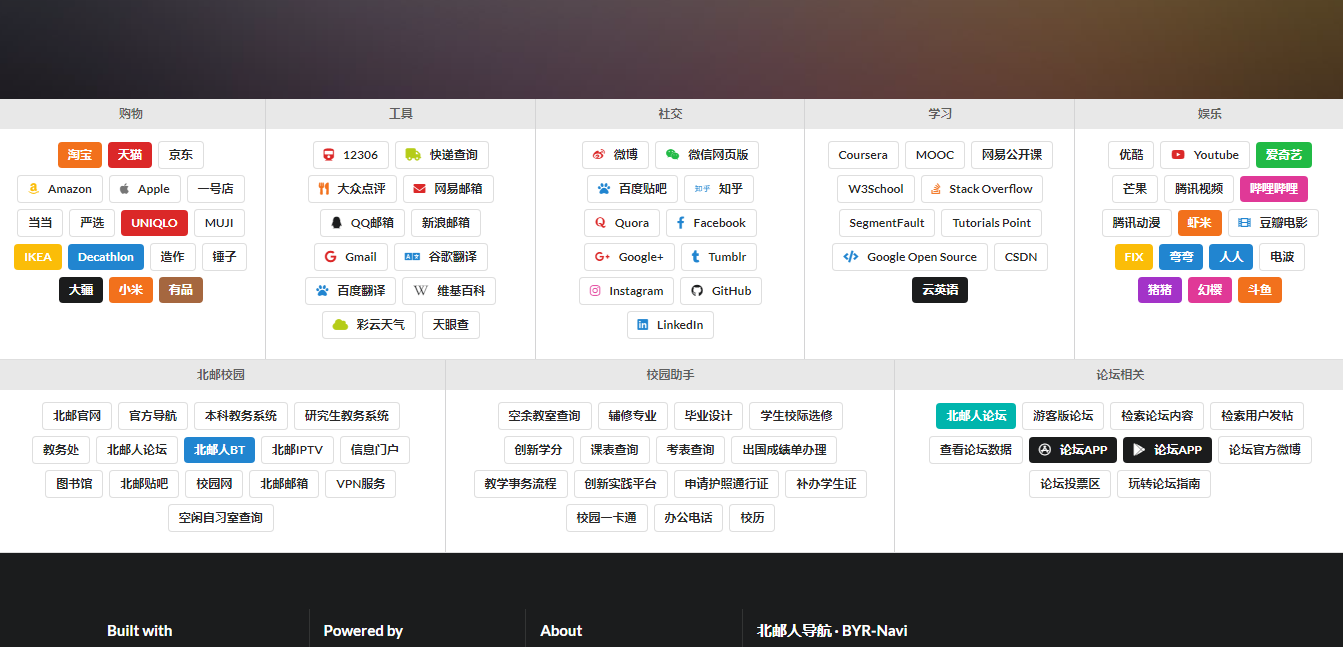Viewport: 1343px width, 647px height.
Task: Open 北邮人BT button
Action: click(220, 450)
